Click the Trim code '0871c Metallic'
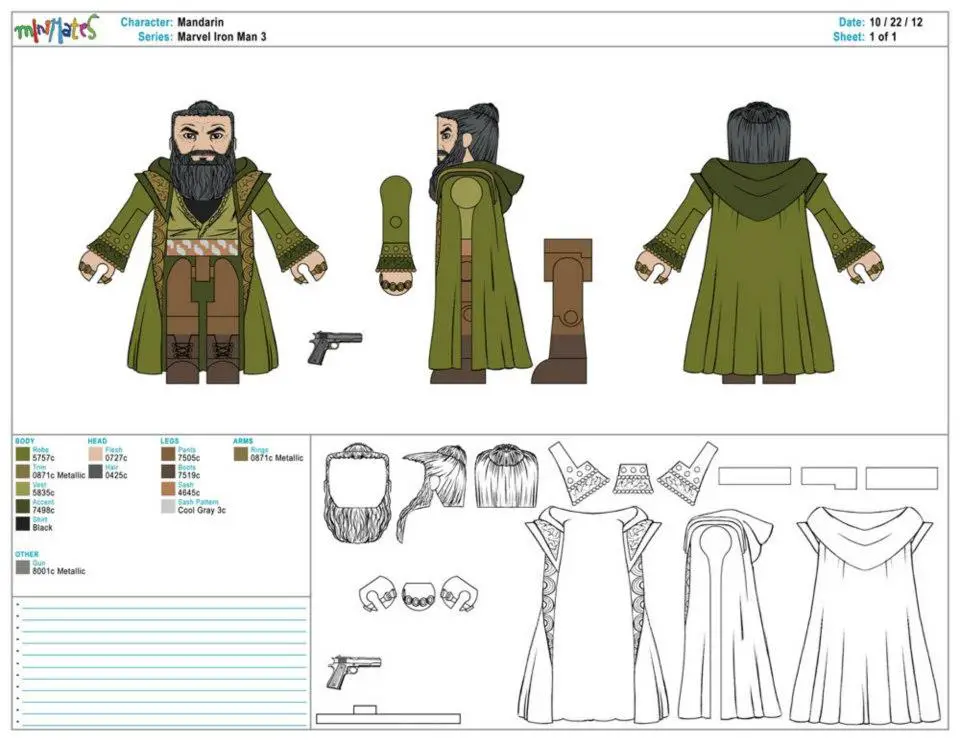This screenshot has width=960, height=741. tap(59, 475)
